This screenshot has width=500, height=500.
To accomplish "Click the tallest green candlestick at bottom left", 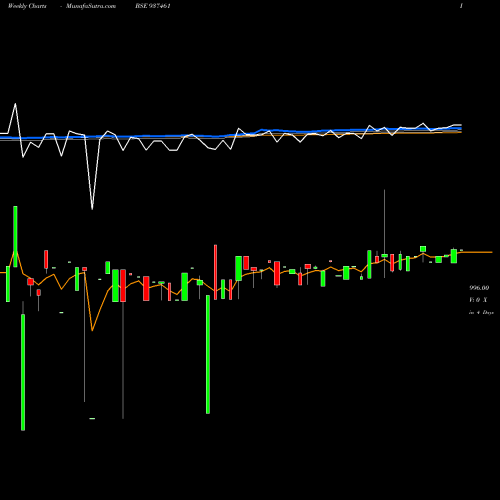I will 23,372.
